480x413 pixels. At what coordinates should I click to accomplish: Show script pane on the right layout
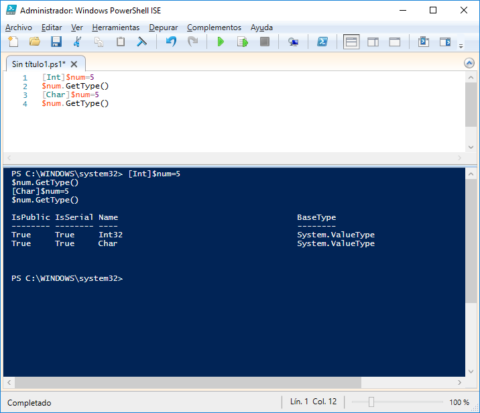tap(373, 42)
